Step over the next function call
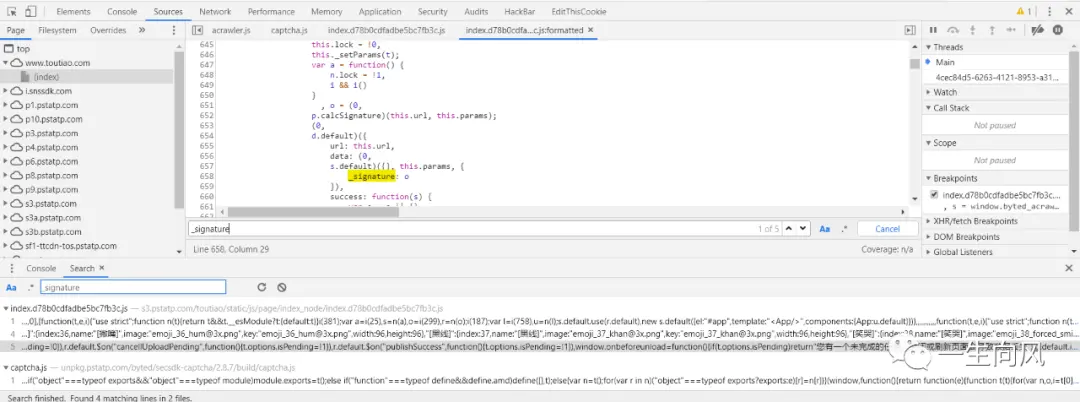The width and height of the screenshot is (1080, 402). (x=953, y=30)
